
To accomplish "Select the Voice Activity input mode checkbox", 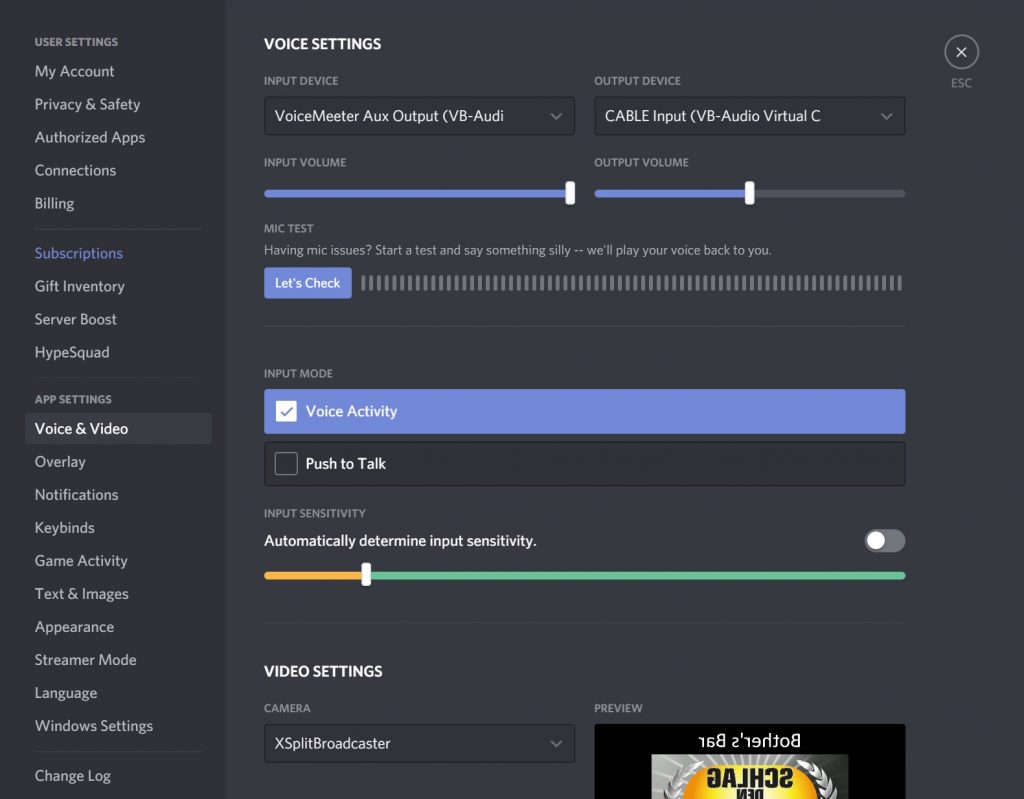I will pos(286,411).
